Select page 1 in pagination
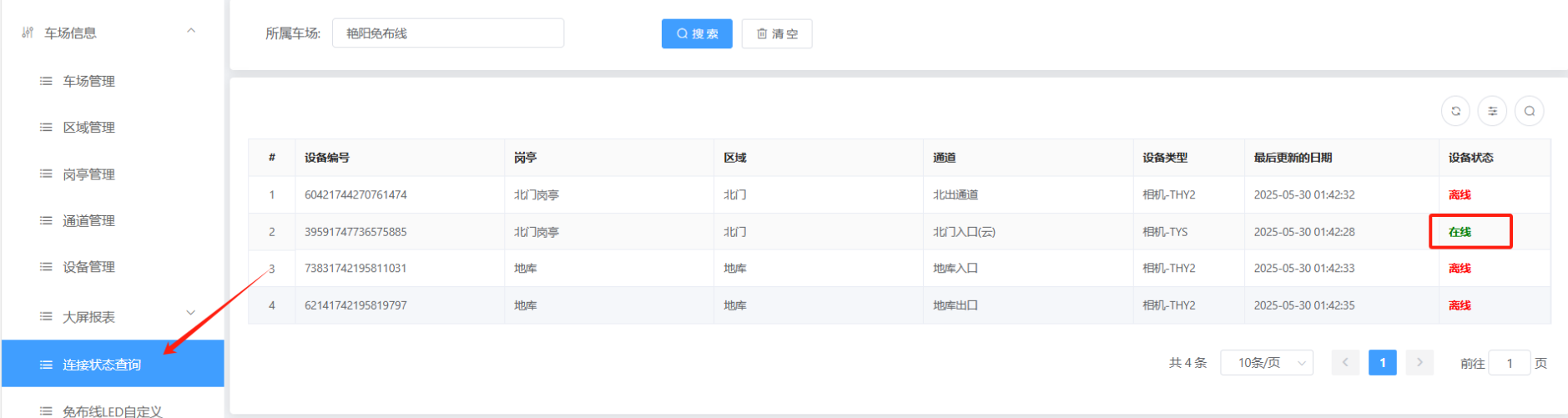Image resolution: width=1568 pixels, height=418 pixels. (1383, 363)
